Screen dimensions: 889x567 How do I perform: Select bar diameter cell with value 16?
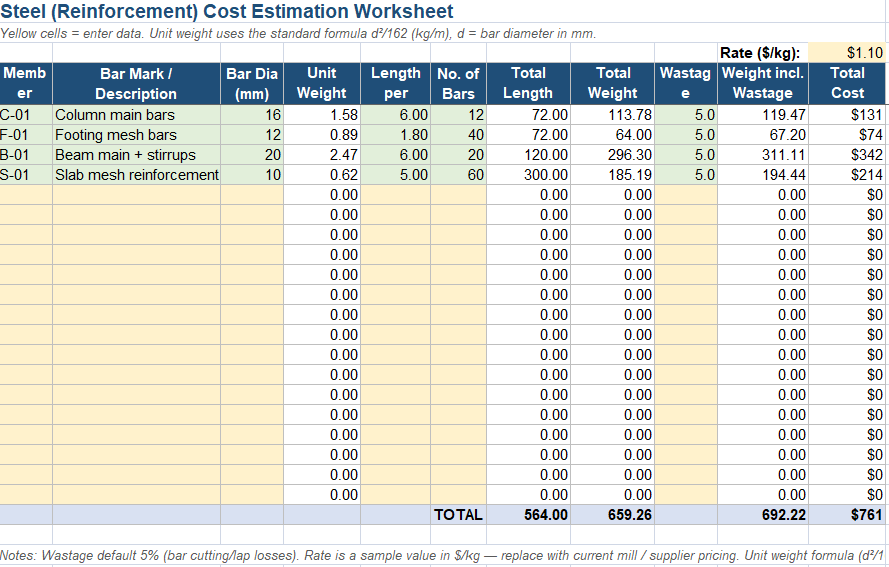tap(252, 115)
